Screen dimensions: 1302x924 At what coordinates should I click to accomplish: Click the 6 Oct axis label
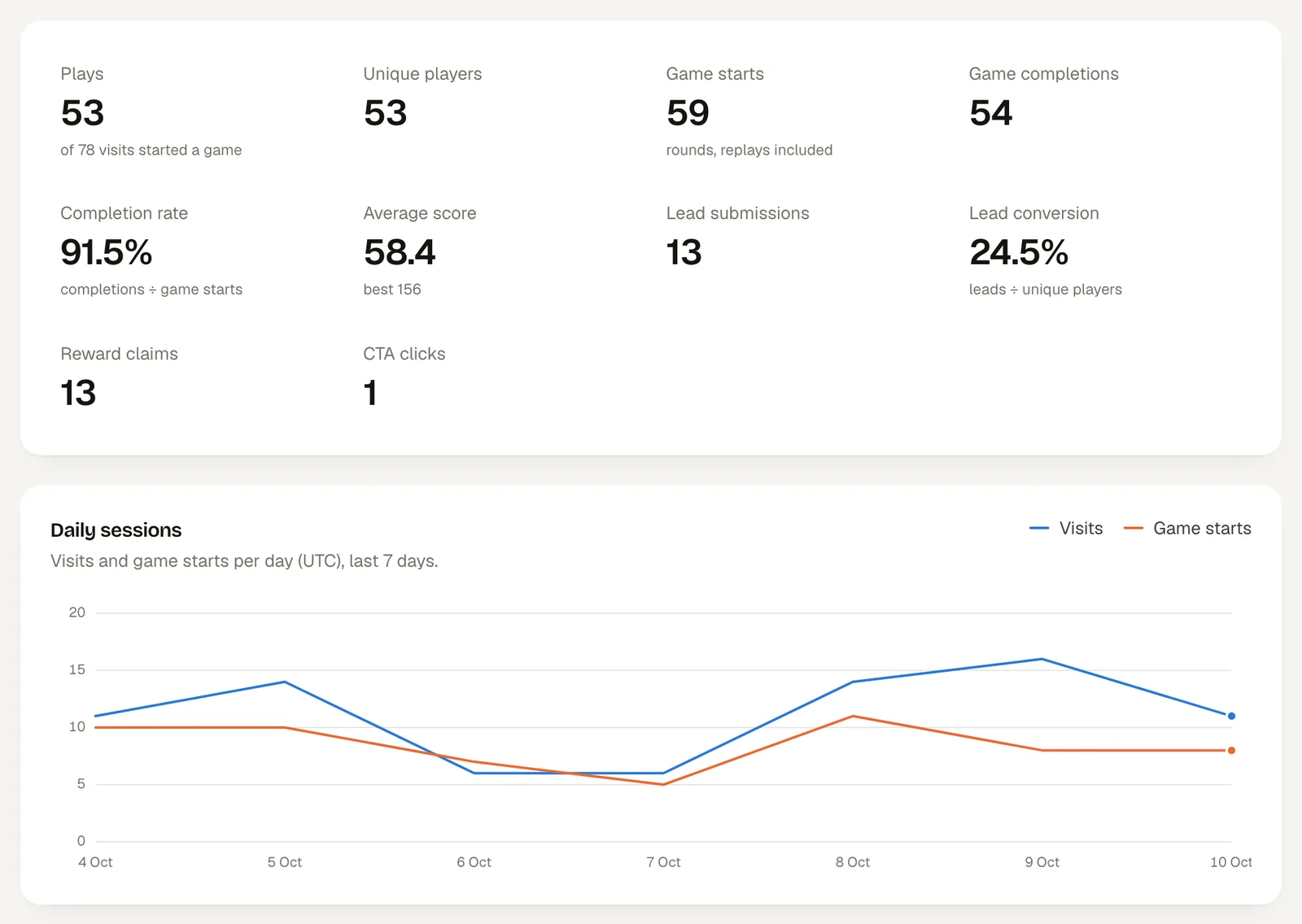474,862
